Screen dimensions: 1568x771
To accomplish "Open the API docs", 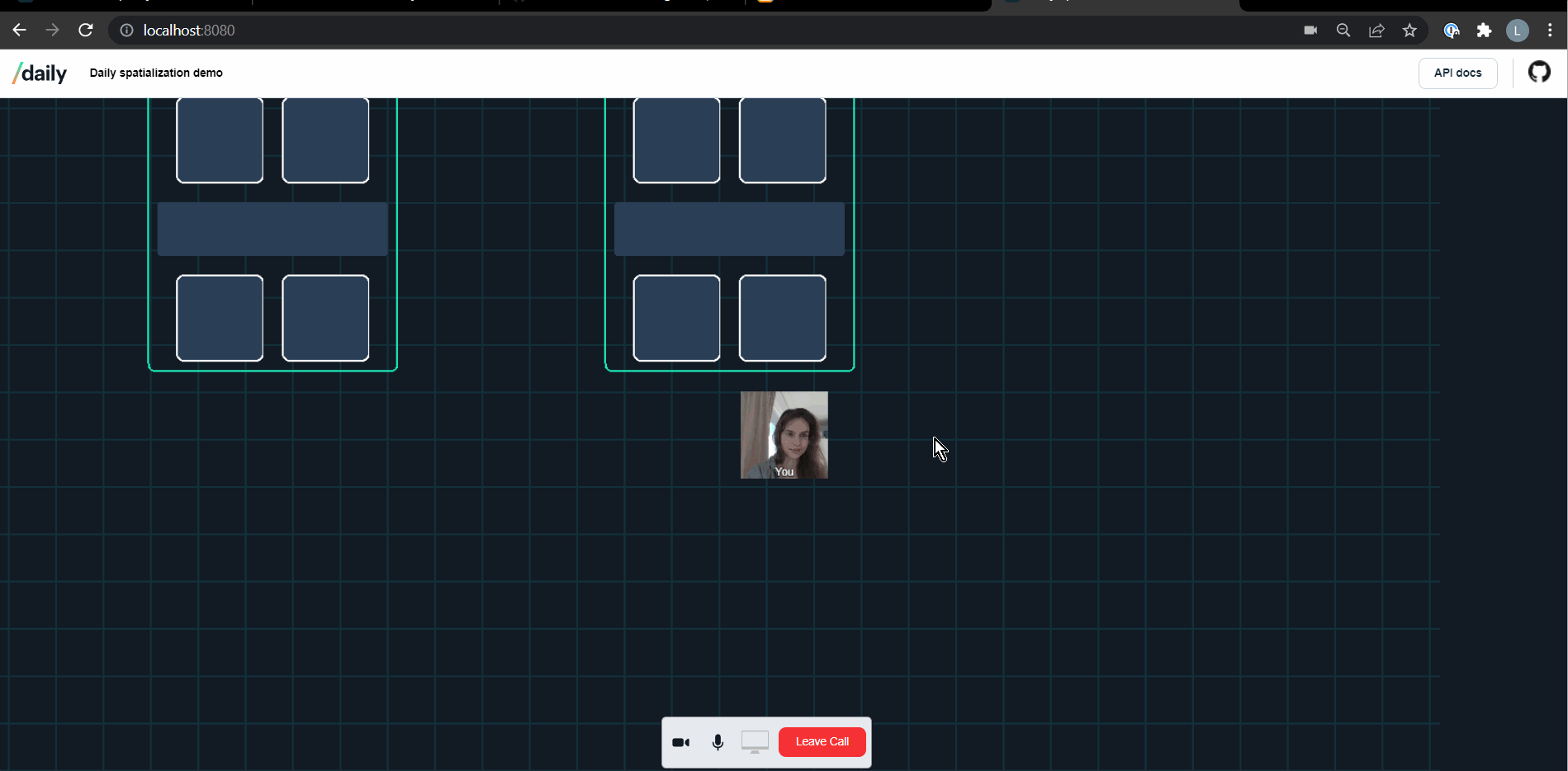I will click(x=1457, y=73).
